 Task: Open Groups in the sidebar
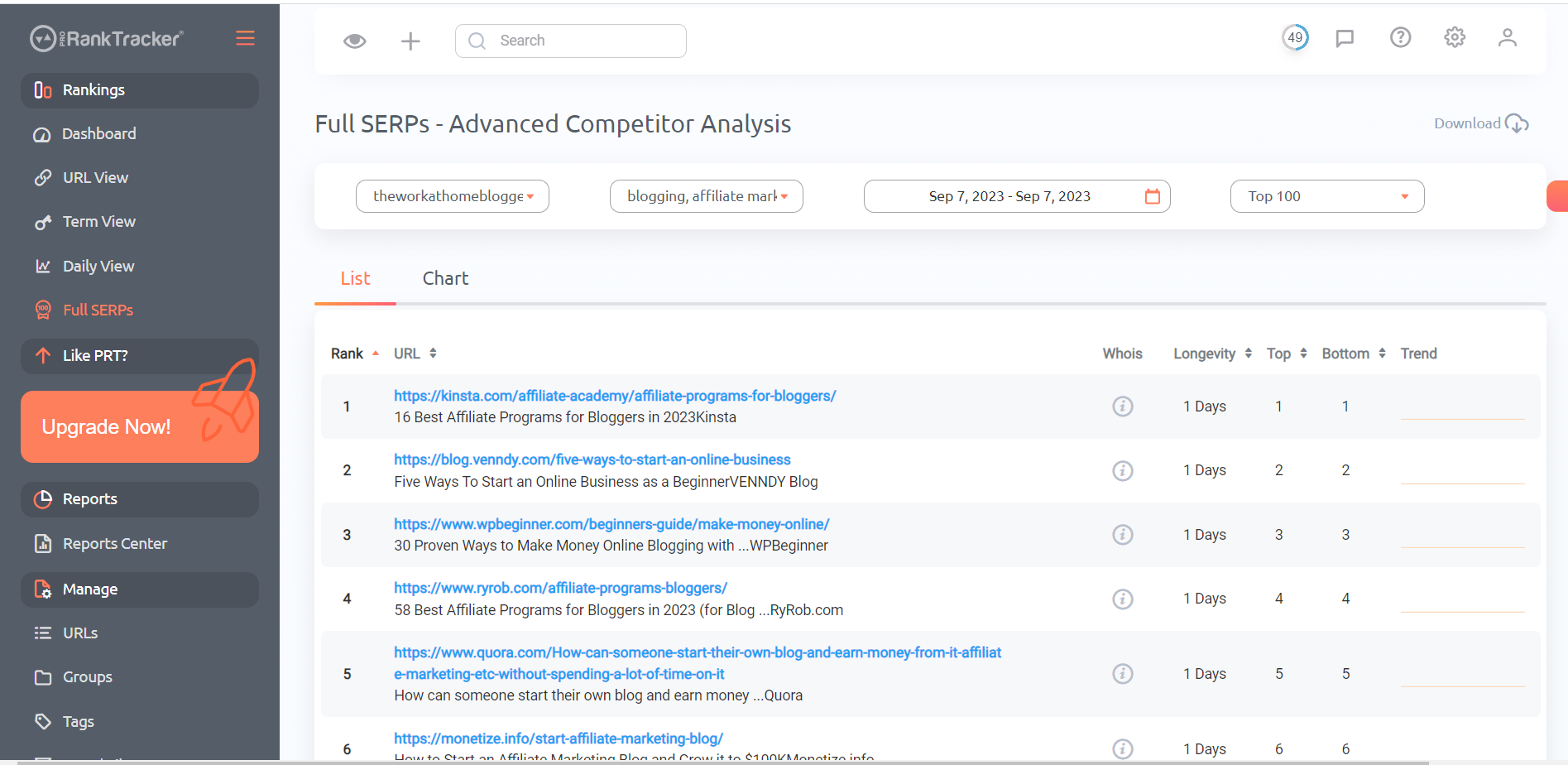[x=87, y=677]
